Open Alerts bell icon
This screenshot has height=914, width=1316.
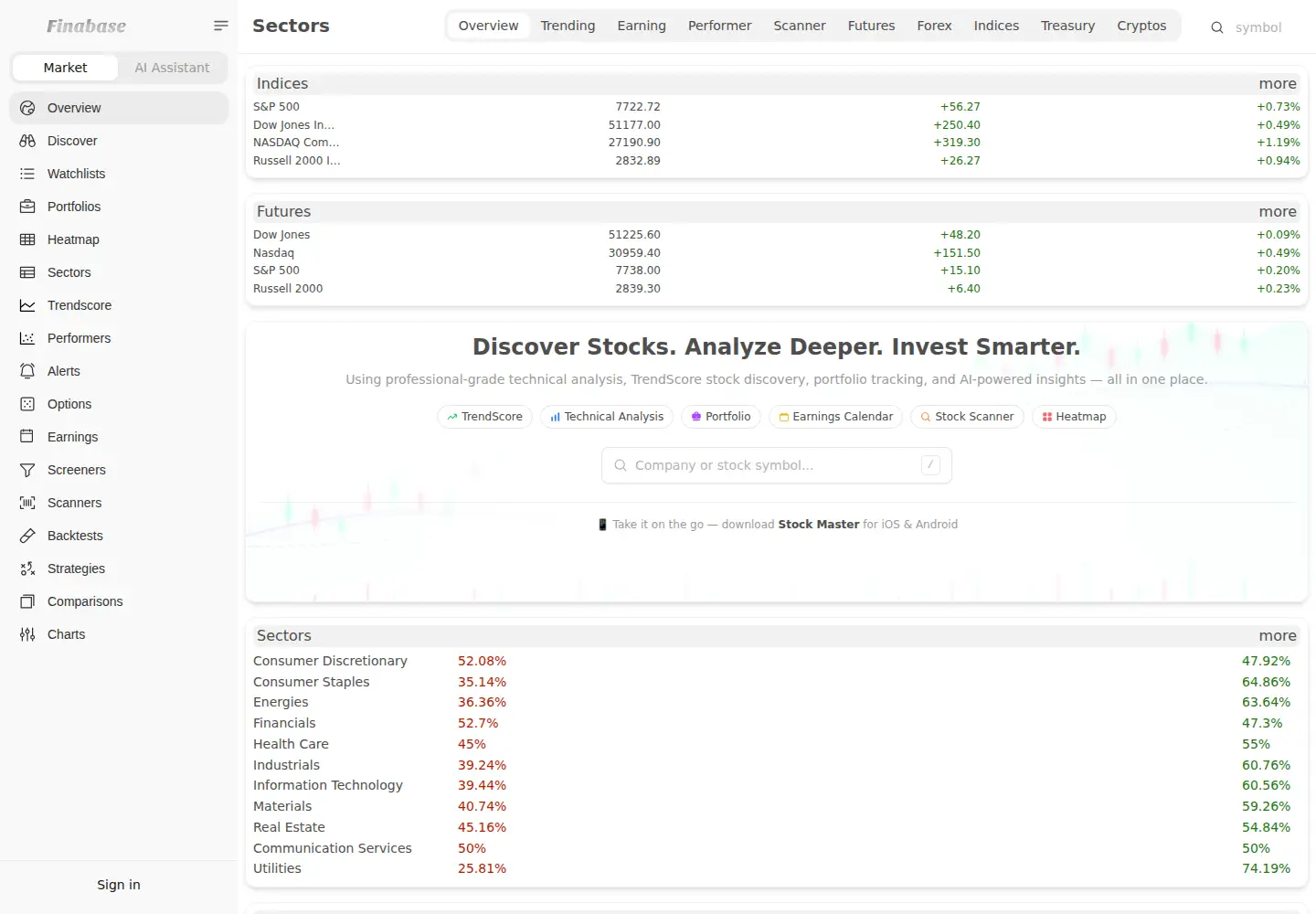(27, 371)
